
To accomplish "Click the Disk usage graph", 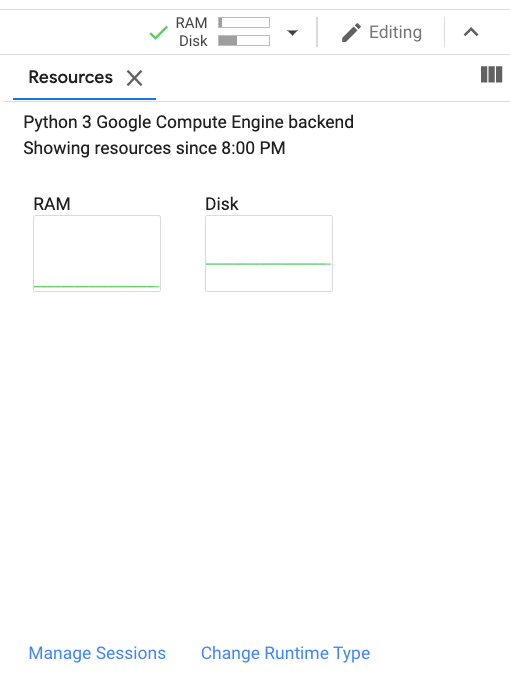I will [269, 253].
